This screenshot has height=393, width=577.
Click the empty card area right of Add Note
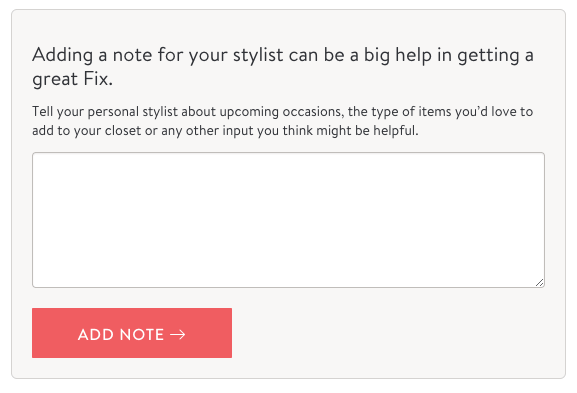tap(397, 333)
